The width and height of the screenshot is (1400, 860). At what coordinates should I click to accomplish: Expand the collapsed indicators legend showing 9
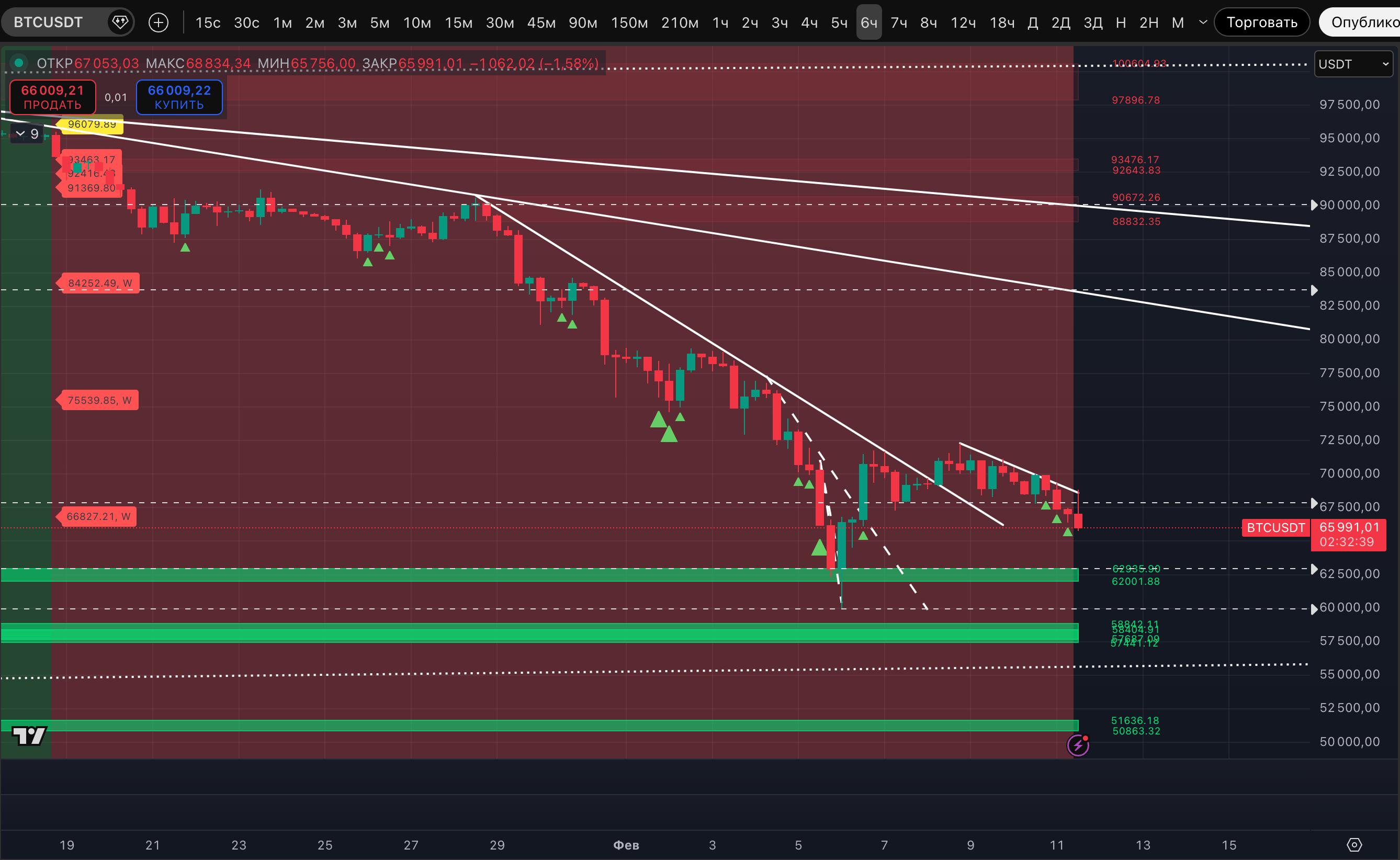(x=27, y=134)
